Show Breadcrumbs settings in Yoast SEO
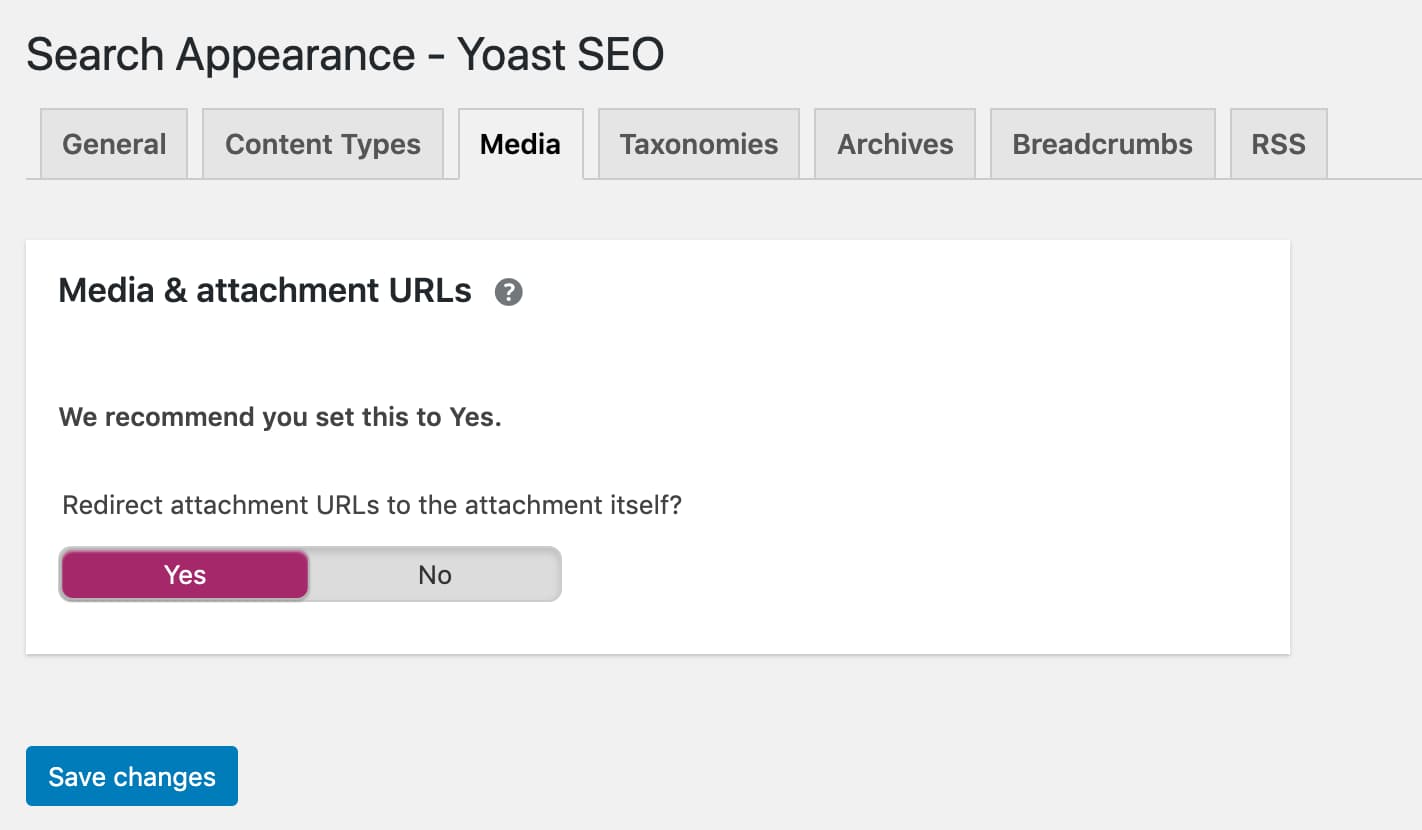The height and width of the screenshot is (830, 1422). pyautogui.click(x=1103, y=144)
